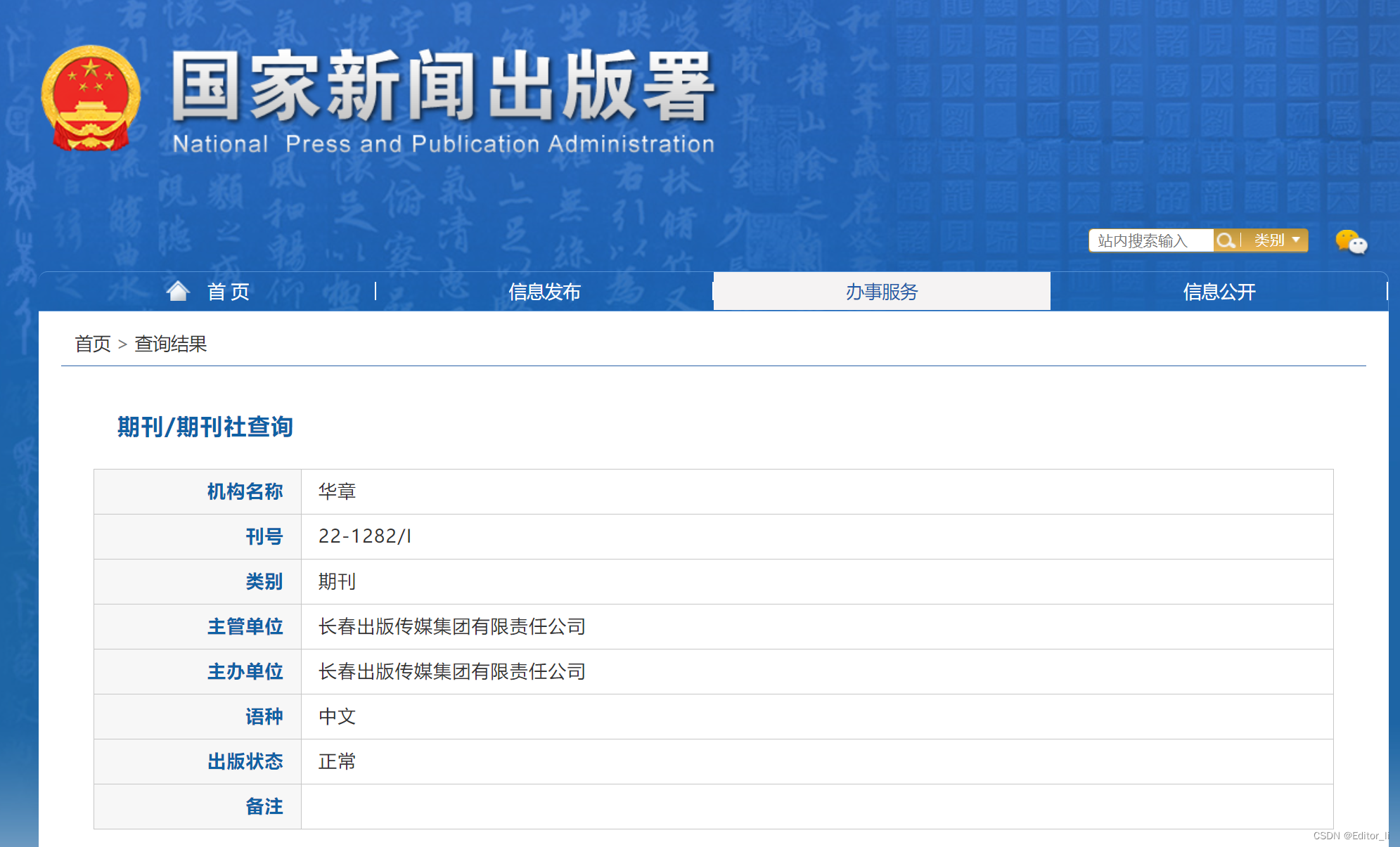Image resolution: width=1400 pixels, height=847 pixels.
Task: Switch to the 信息发布 tab
Action: click(x=544, y=292)
